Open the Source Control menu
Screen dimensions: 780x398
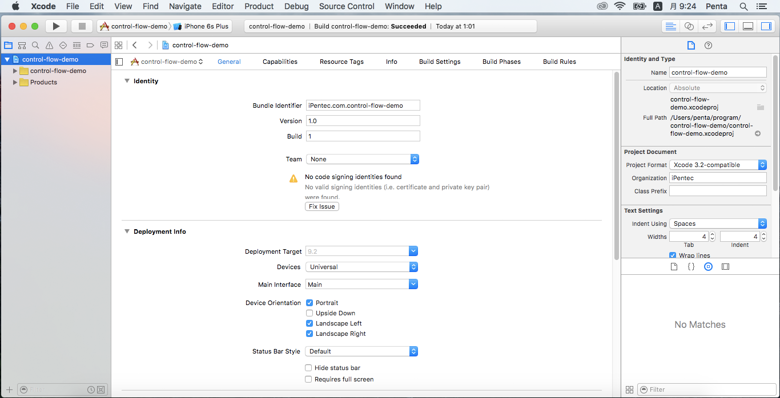point(346,6)
